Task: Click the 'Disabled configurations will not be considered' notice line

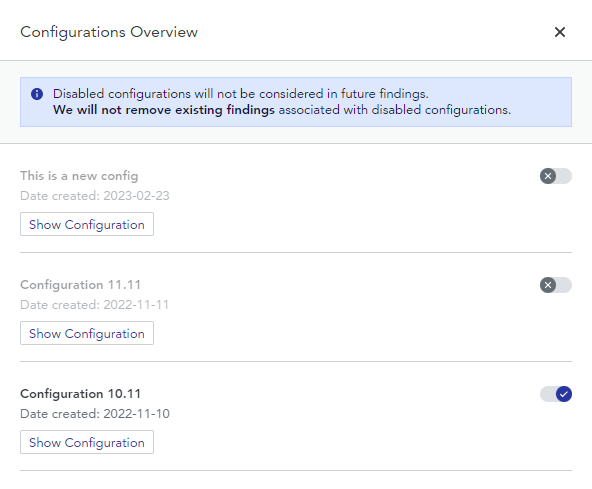Action: (x=241, y=94)
